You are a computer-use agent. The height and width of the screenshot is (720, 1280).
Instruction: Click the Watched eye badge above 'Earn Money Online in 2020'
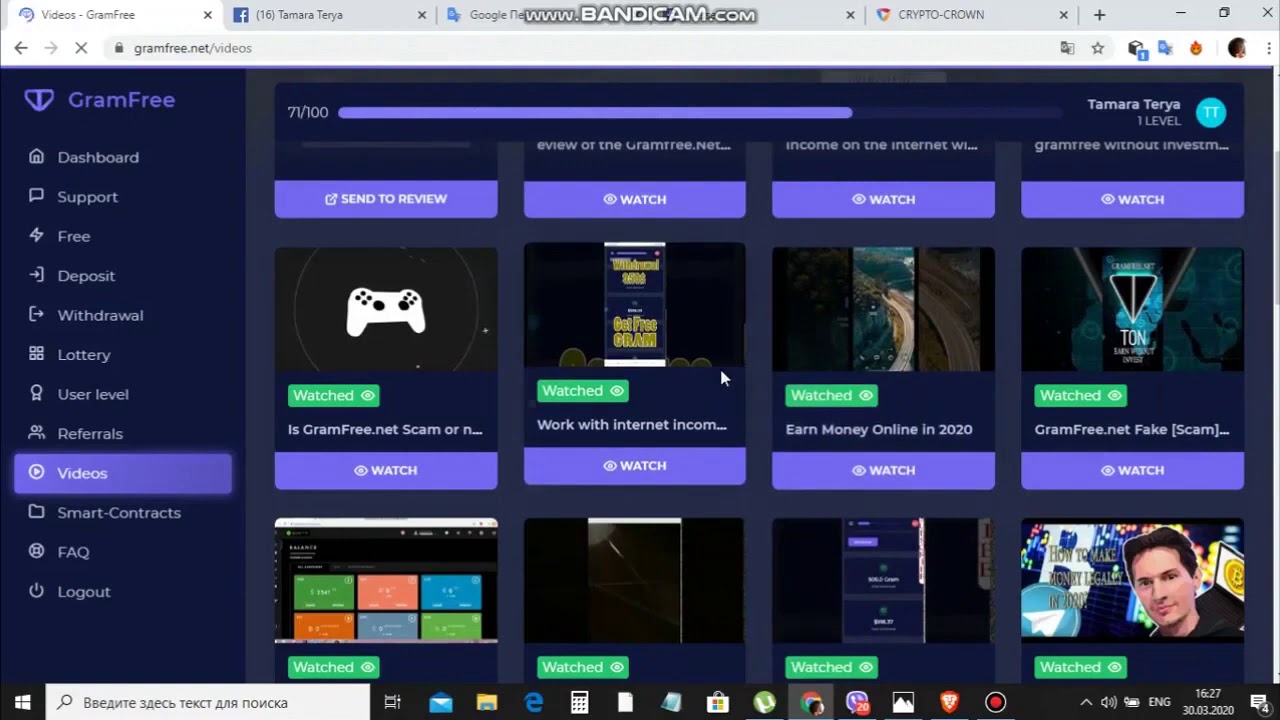tap(831, 395)
